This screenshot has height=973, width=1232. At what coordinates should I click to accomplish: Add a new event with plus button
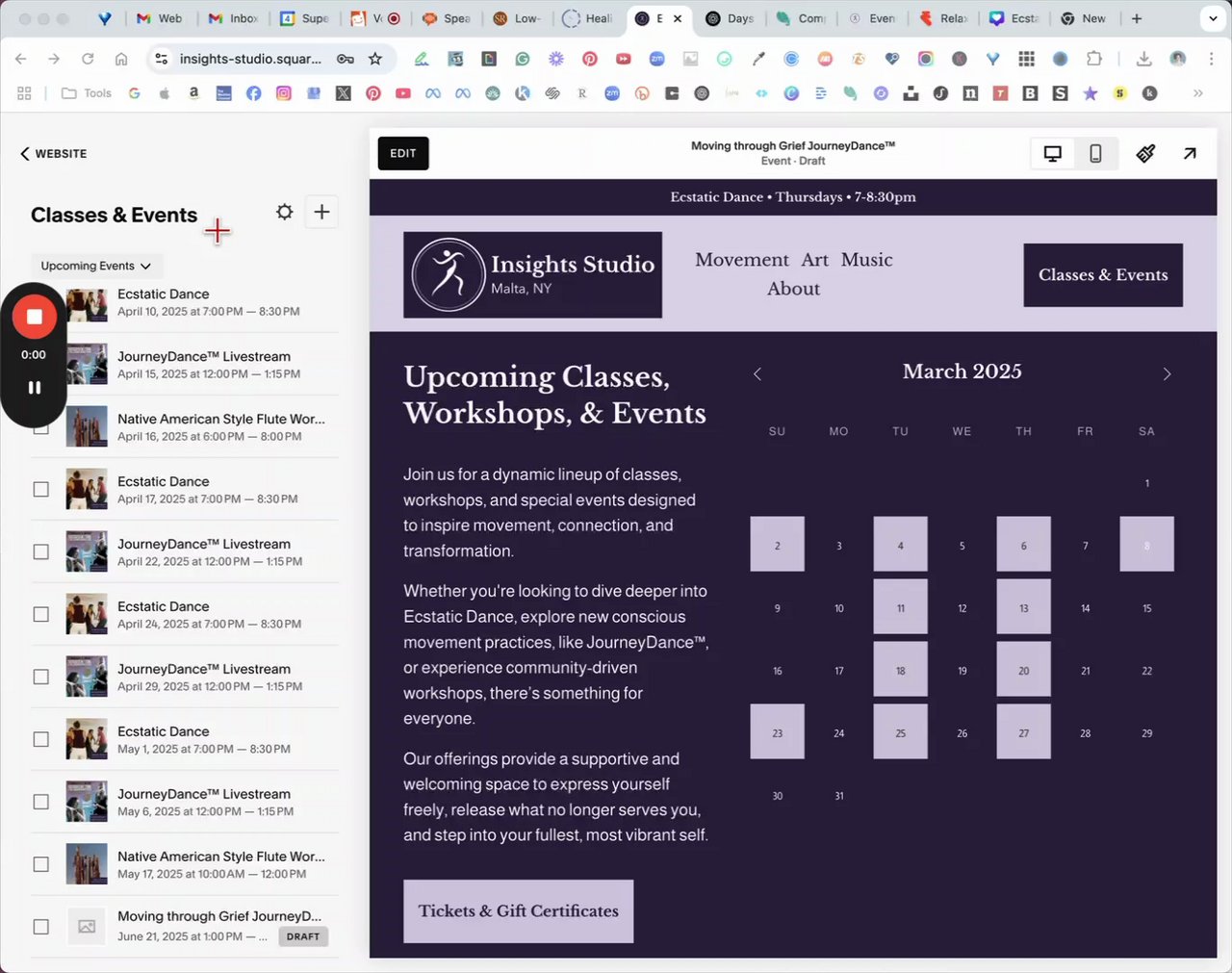(x=321, y=212)
